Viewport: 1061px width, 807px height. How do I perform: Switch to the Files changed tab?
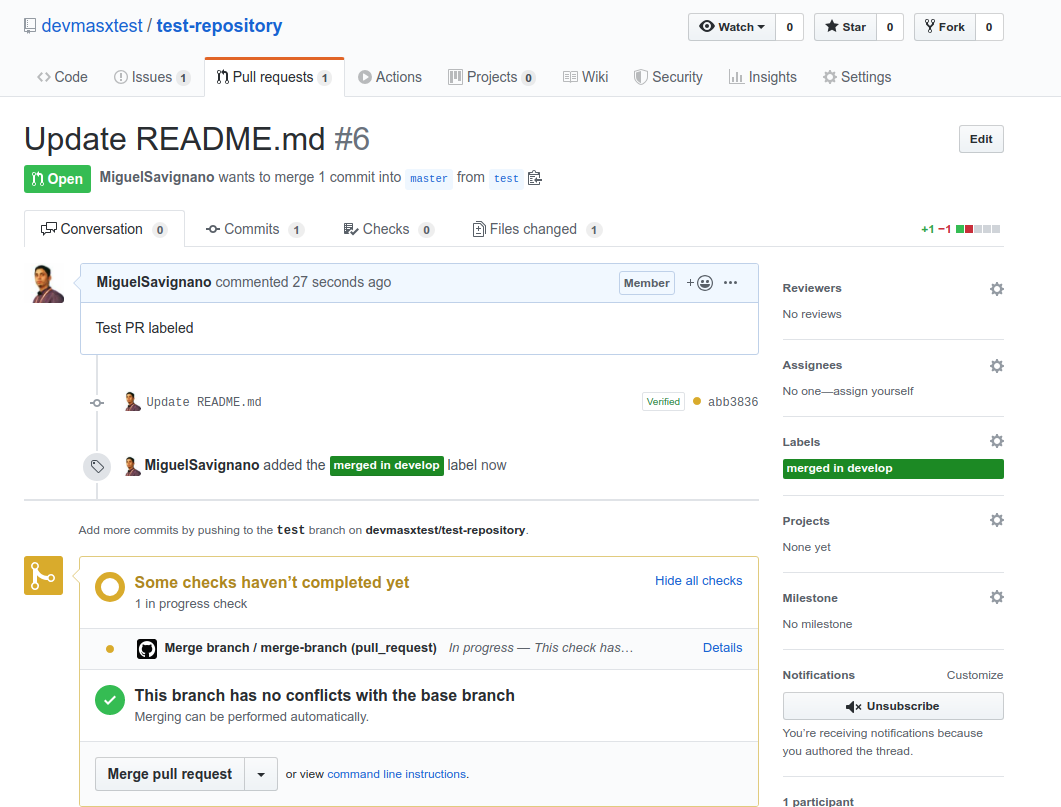(537, 229)
